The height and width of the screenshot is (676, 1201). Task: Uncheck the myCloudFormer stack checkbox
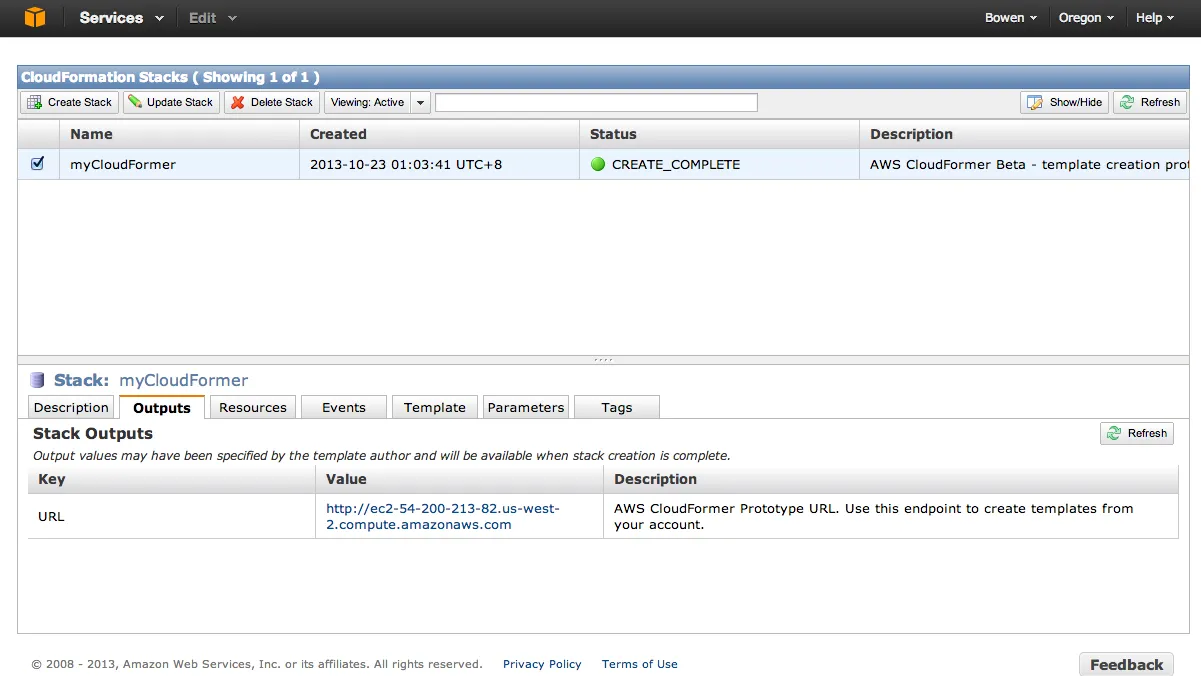point(38,163)
